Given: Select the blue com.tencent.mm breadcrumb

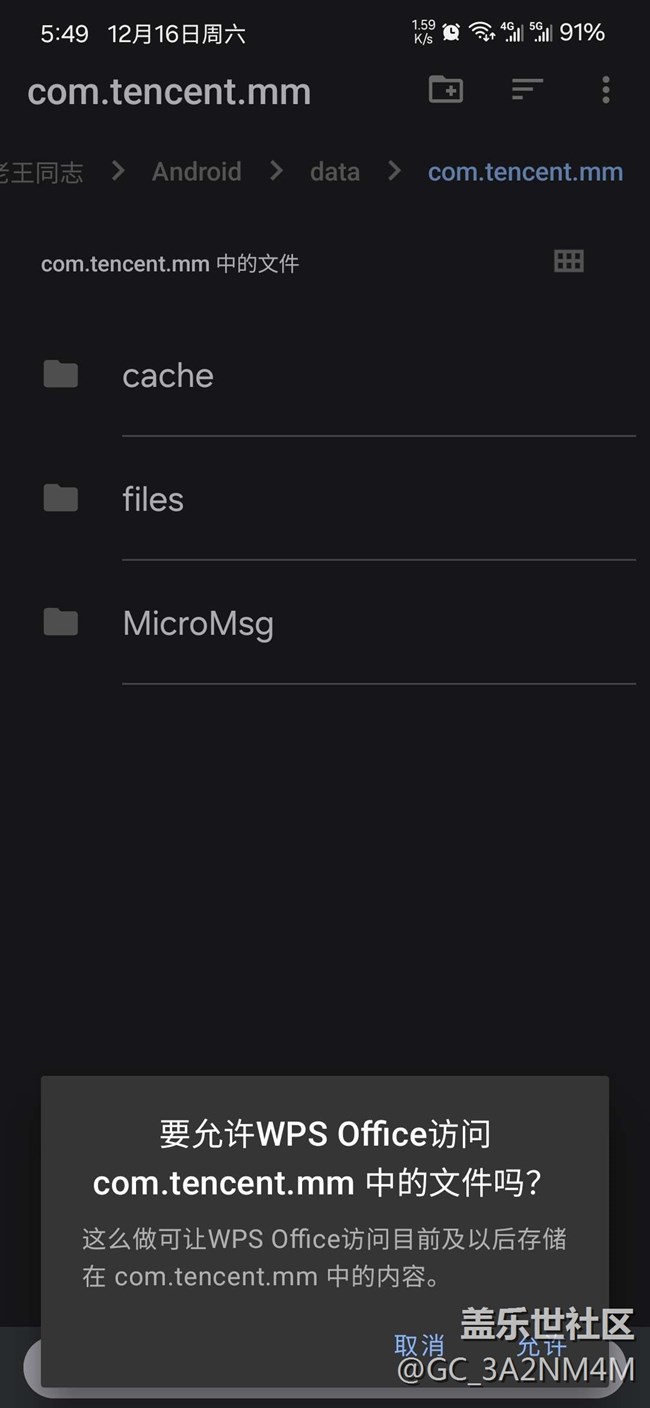Looking at the screenshot, I should click(525, 172).
